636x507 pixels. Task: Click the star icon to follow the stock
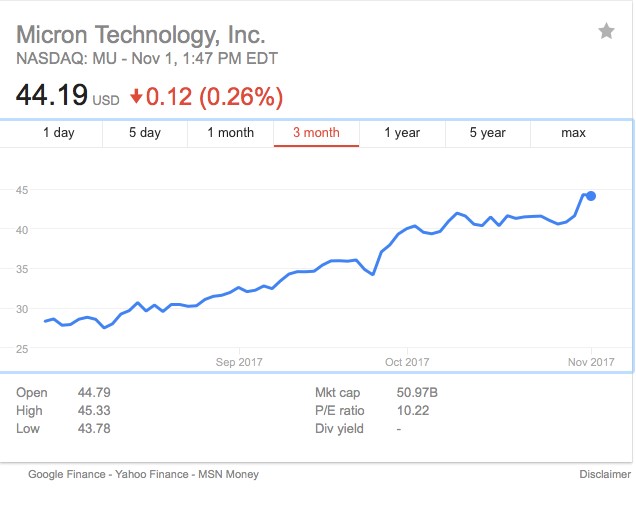tap(606, 31)
